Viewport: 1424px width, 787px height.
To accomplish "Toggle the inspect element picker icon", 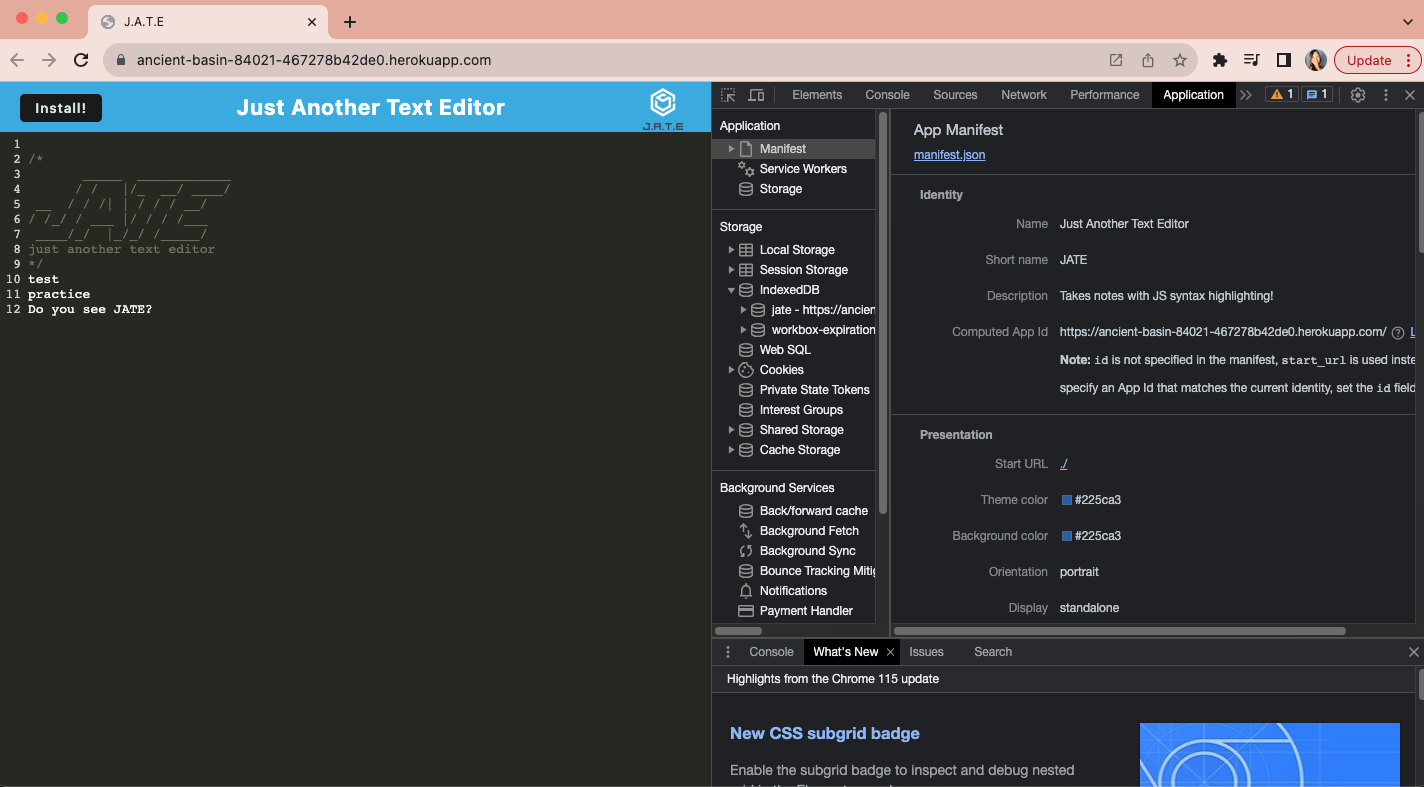I will [x=728, y=95].
